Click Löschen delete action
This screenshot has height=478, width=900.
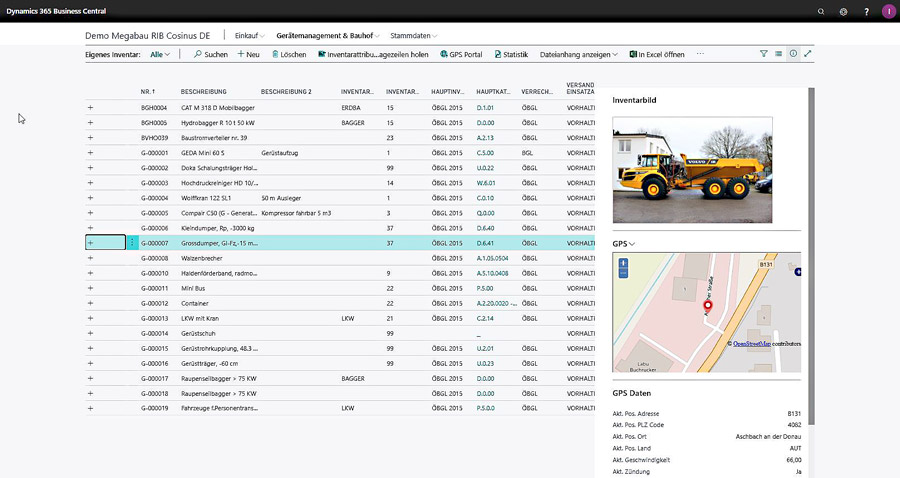[289, 55]
